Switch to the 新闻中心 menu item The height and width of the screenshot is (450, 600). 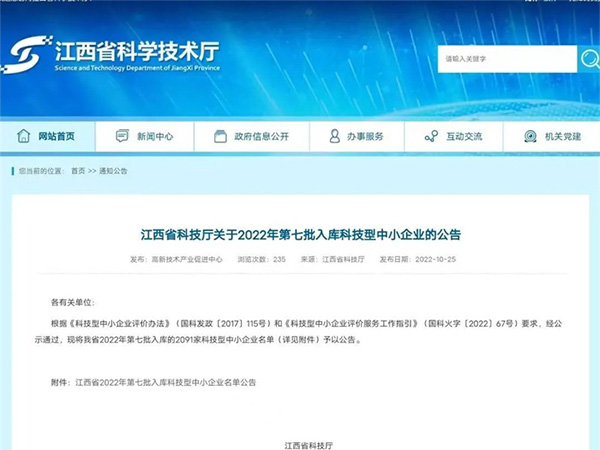pos(155,136)
